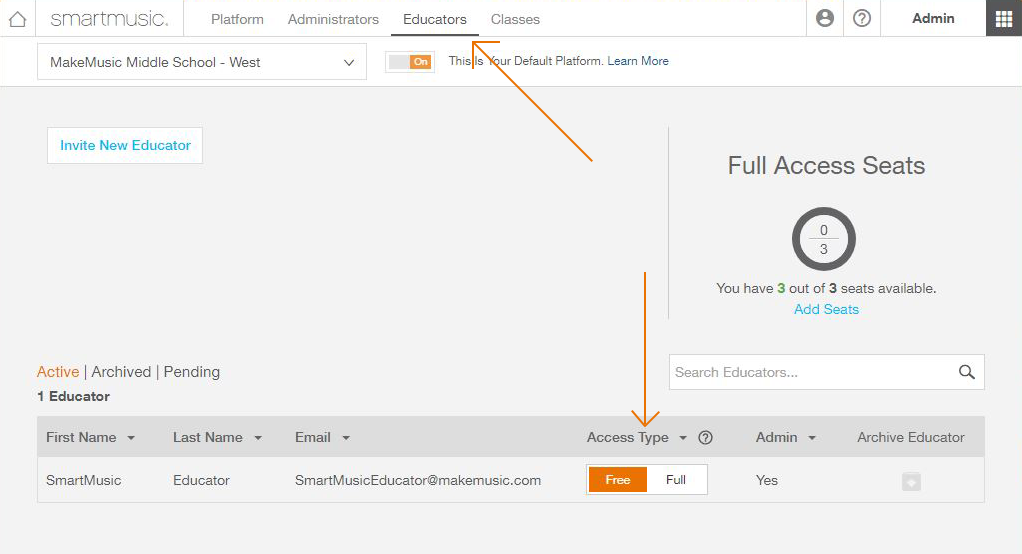Show Archived educators list
Image resolution: width=1022 pixels, height=554 pixels.
tap(121, 372)
